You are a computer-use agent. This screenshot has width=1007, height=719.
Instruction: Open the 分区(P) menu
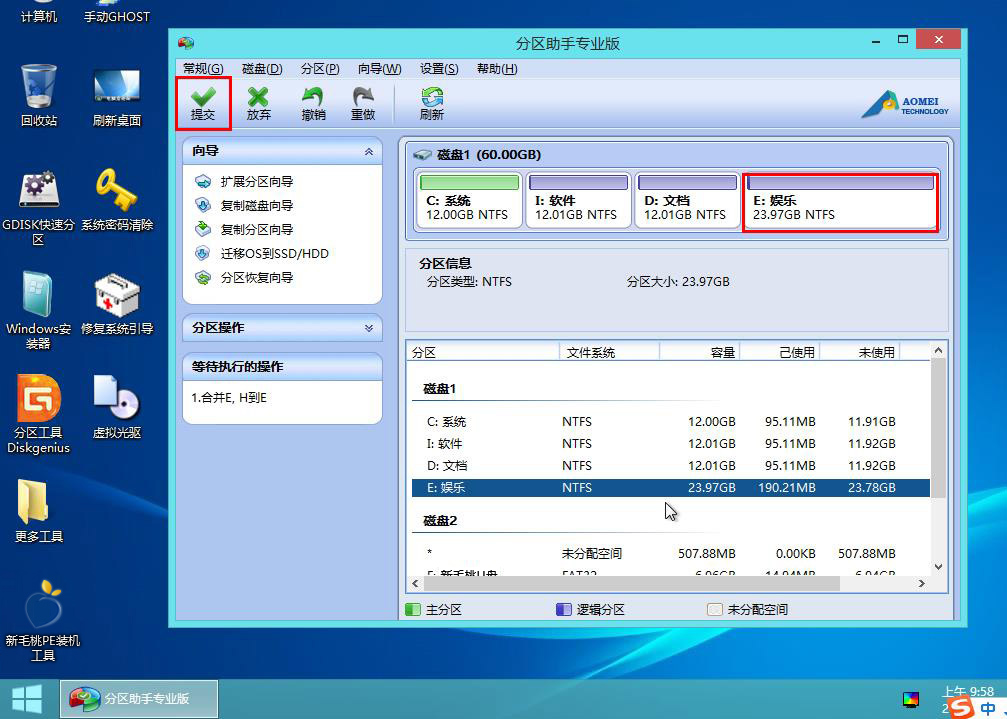(320, 69)
